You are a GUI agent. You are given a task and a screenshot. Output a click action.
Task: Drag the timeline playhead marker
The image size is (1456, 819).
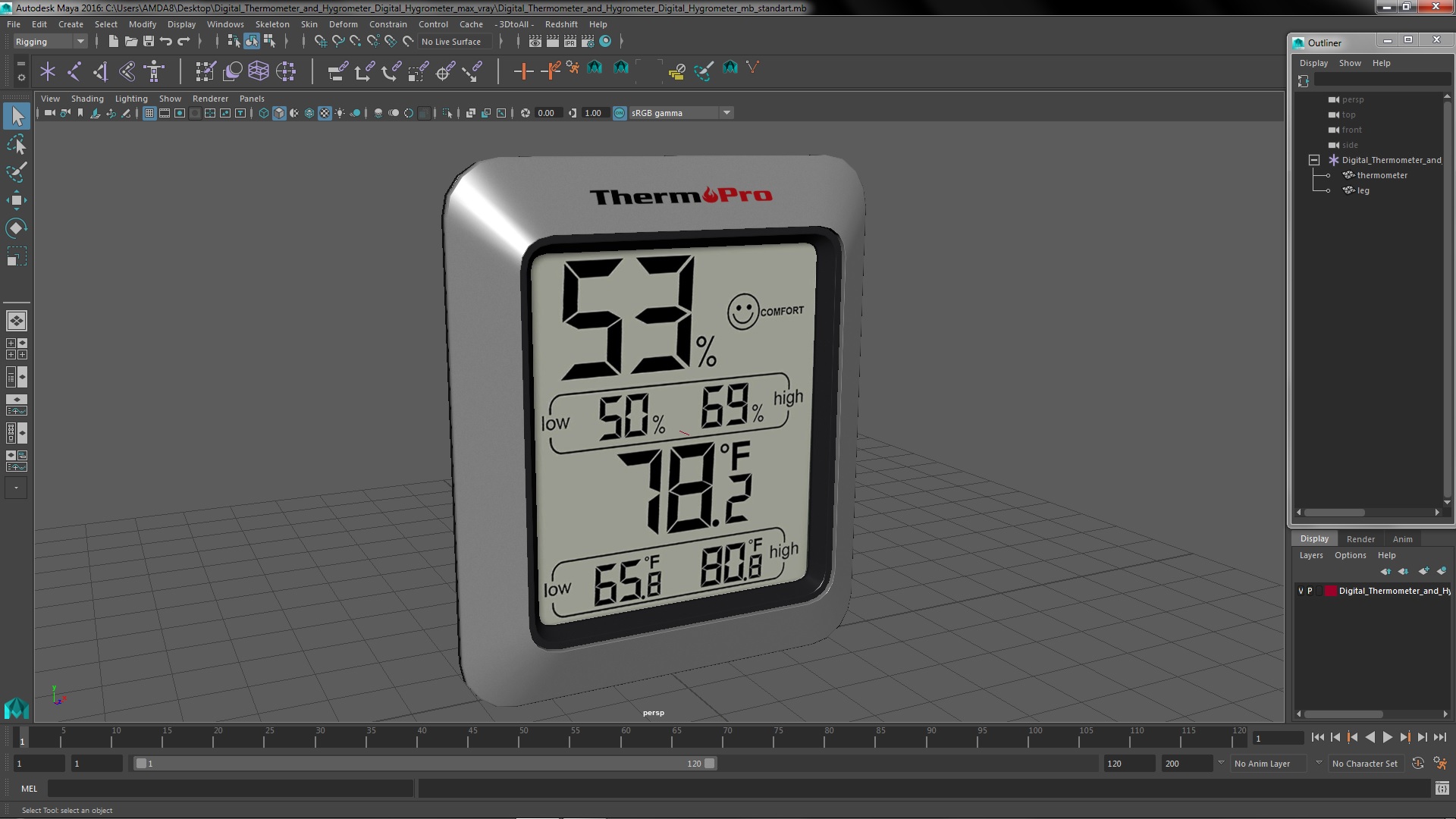point(22,738)
